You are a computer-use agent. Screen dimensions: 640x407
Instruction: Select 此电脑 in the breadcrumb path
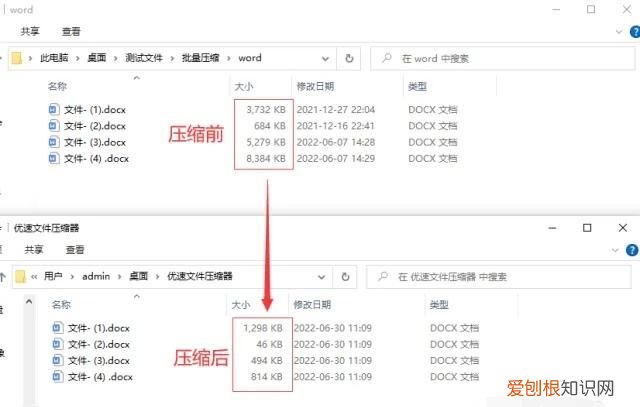(54, 58)
